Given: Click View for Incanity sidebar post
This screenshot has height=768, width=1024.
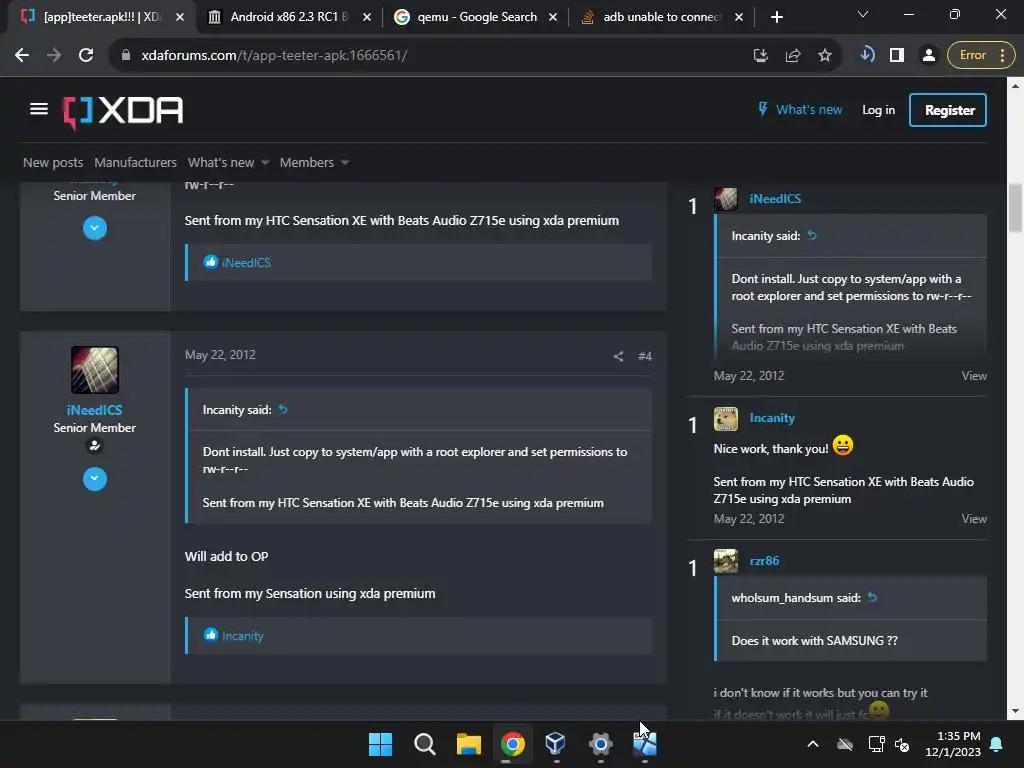Looking at the screenshot, I should tap(974, 519).
